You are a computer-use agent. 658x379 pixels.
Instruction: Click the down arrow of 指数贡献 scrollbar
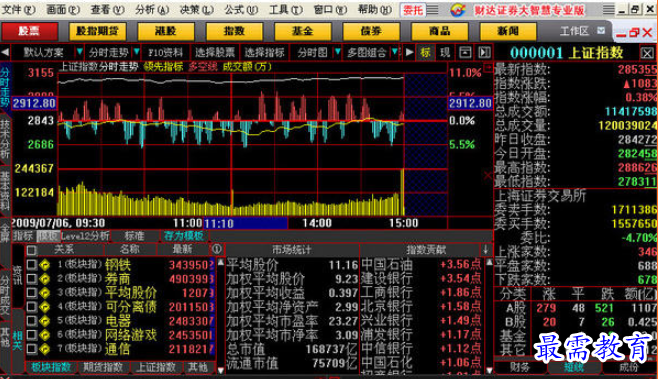coord(489,370)
